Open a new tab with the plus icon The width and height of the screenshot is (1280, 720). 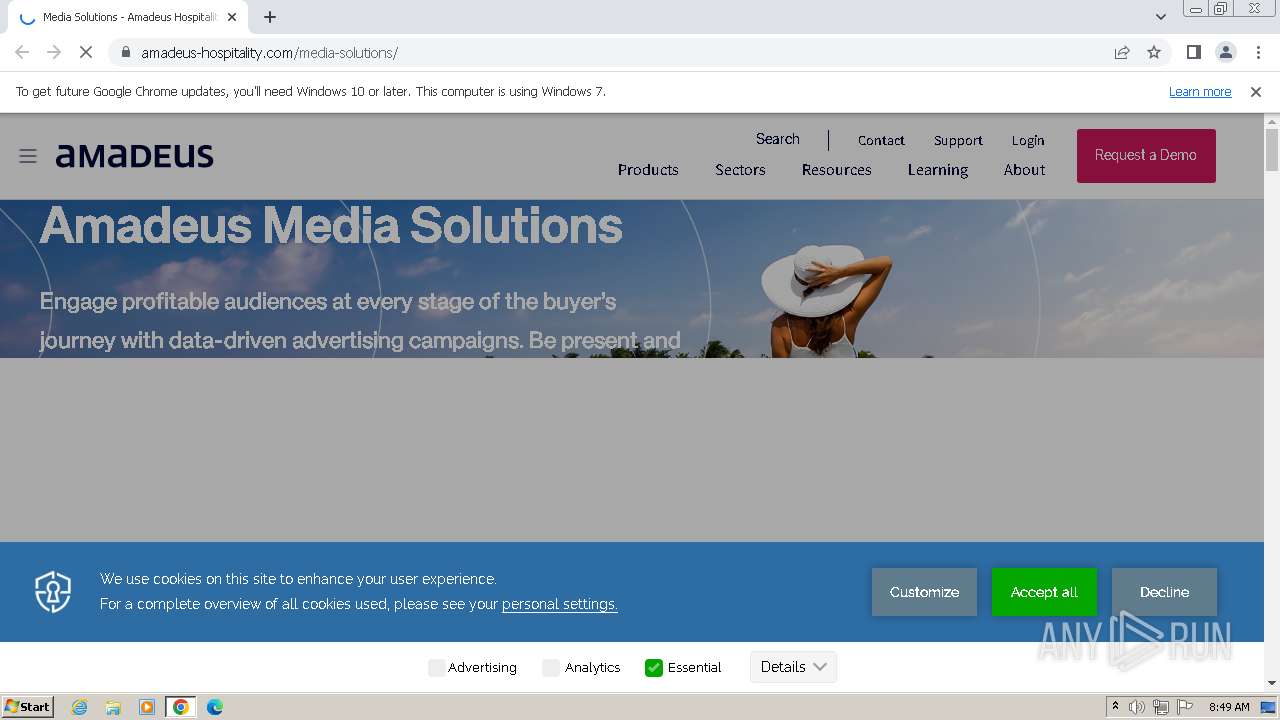pos(270,17)
